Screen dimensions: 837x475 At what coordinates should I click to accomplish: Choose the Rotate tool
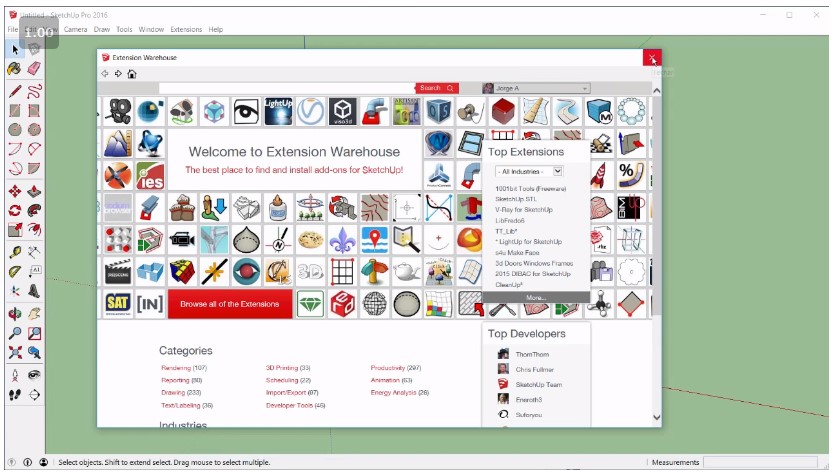click(x=15, y=210)
